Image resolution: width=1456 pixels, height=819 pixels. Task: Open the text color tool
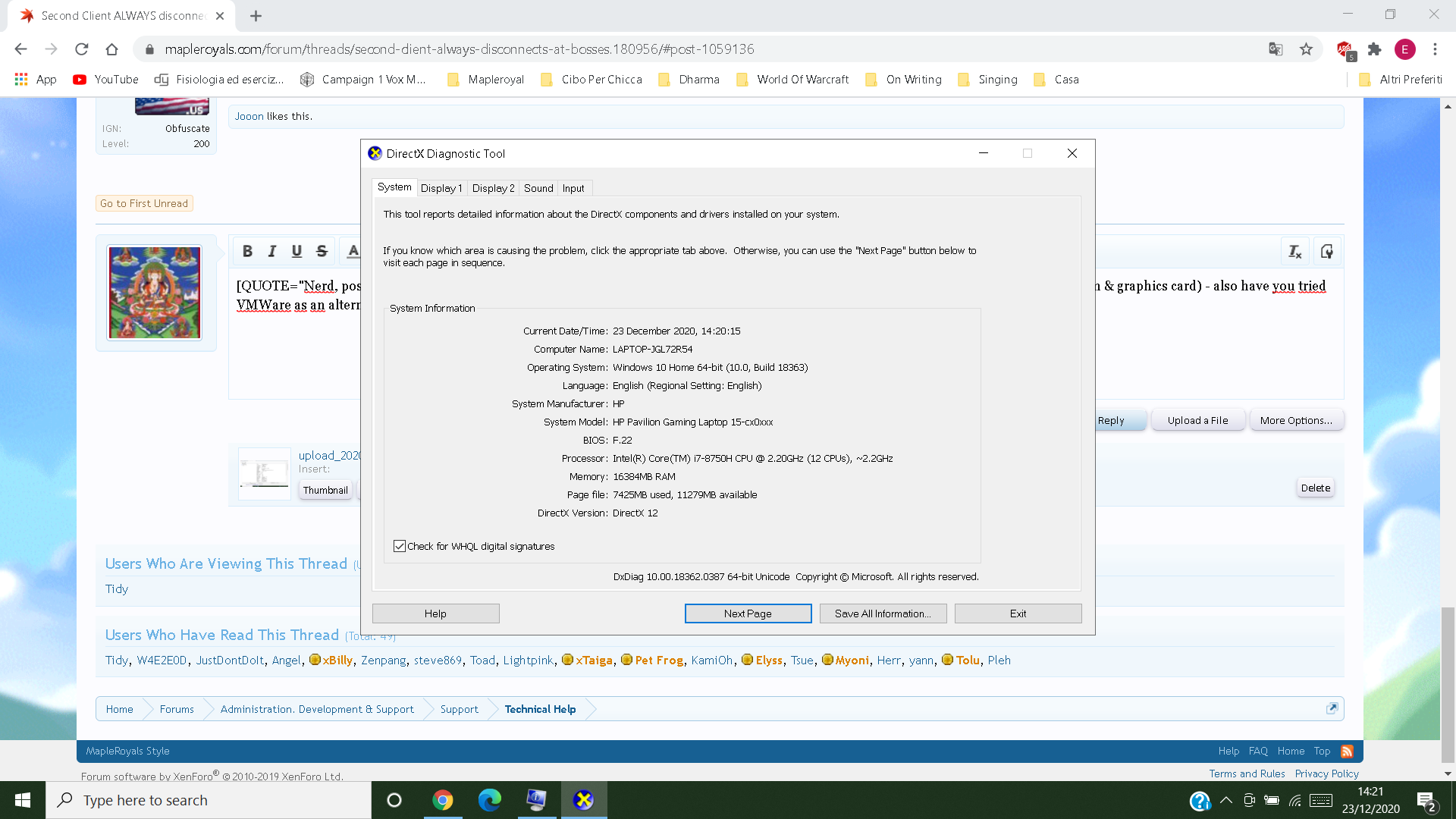353,251
